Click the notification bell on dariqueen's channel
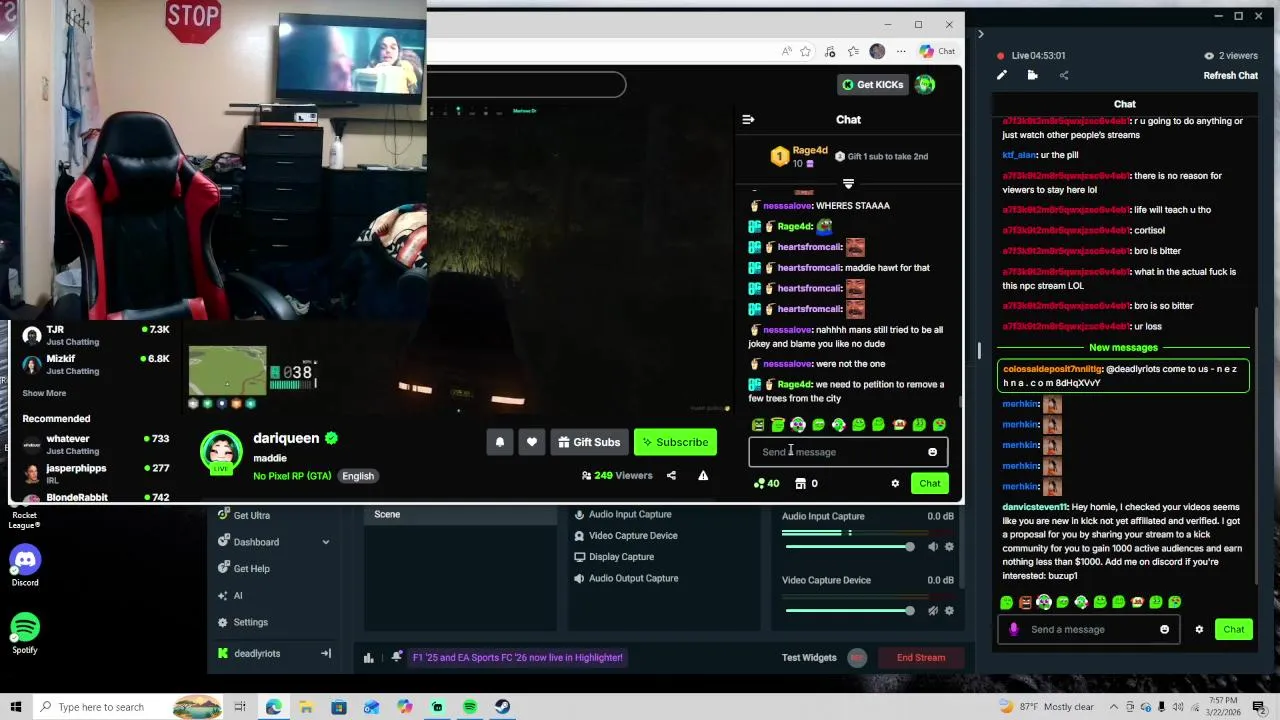The height and width of the screenshot is (720, 1280). (500, 442)
